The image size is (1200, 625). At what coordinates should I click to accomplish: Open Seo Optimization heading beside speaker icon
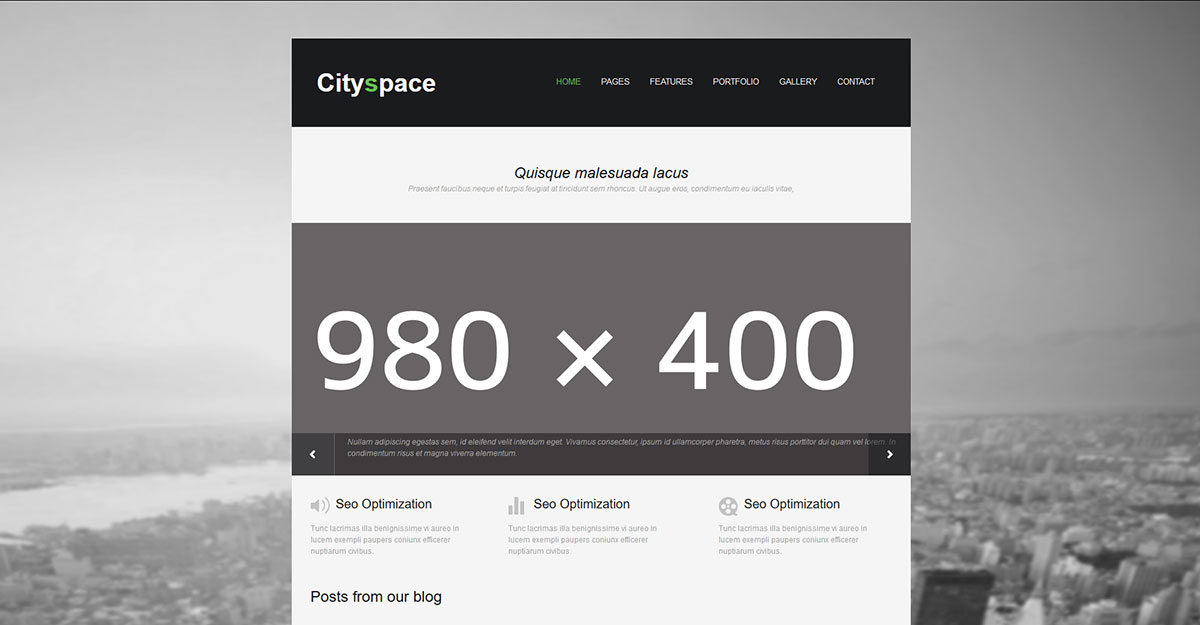point(384,504)
